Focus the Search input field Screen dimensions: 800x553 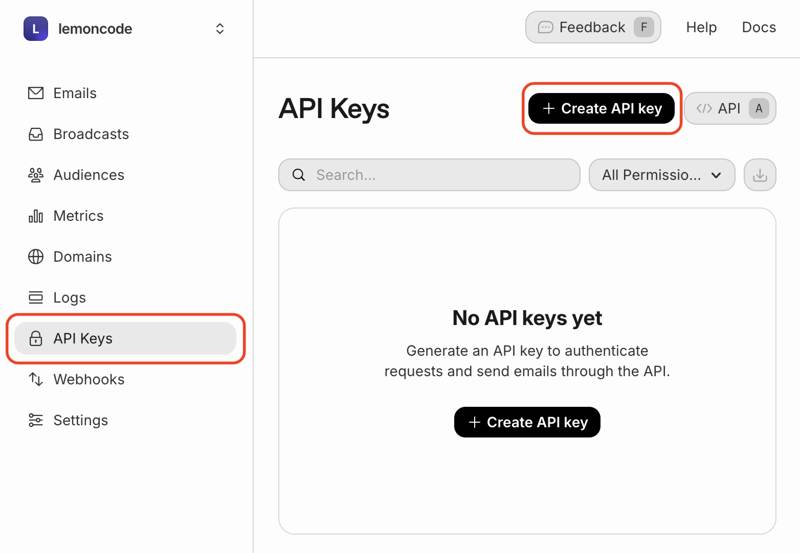pos(440,175)
